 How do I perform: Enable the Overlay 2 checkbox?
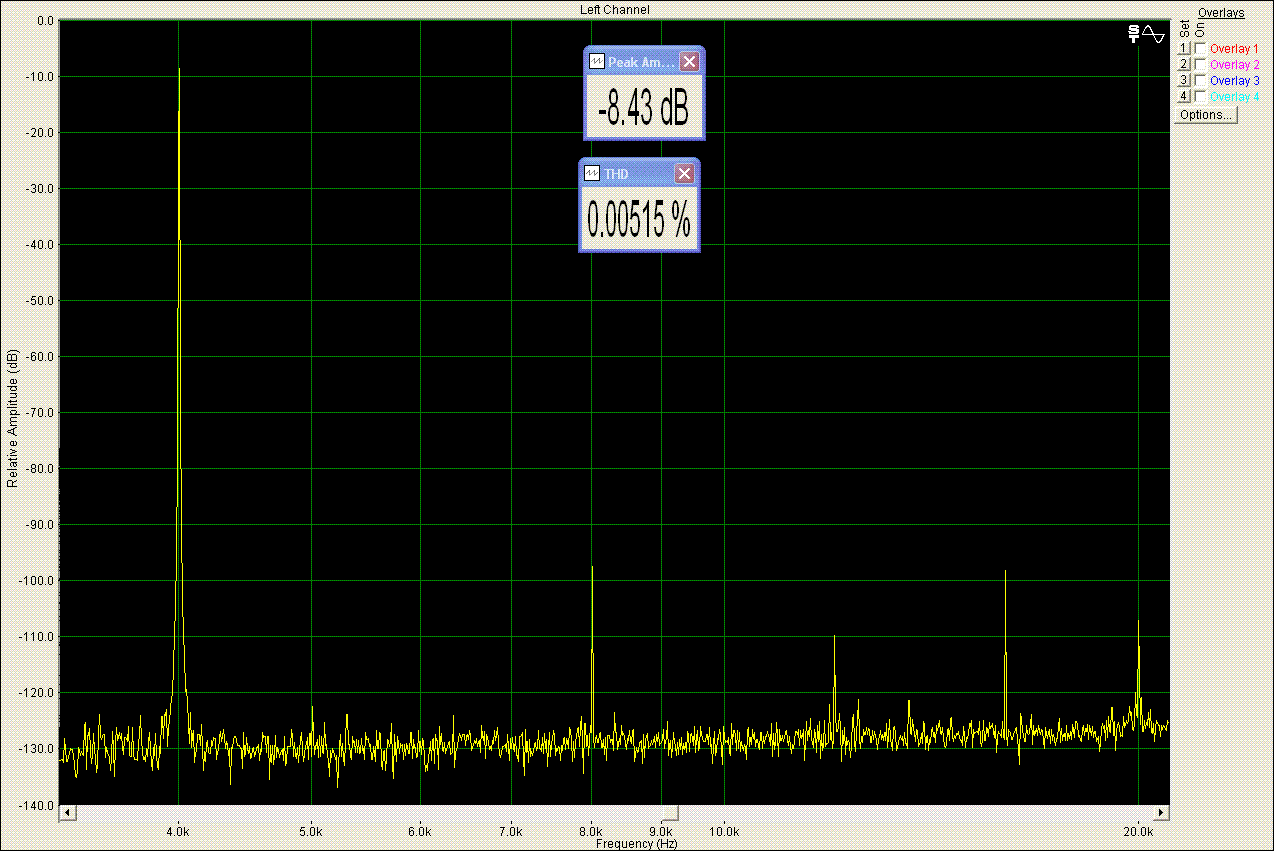(1200, 65)
